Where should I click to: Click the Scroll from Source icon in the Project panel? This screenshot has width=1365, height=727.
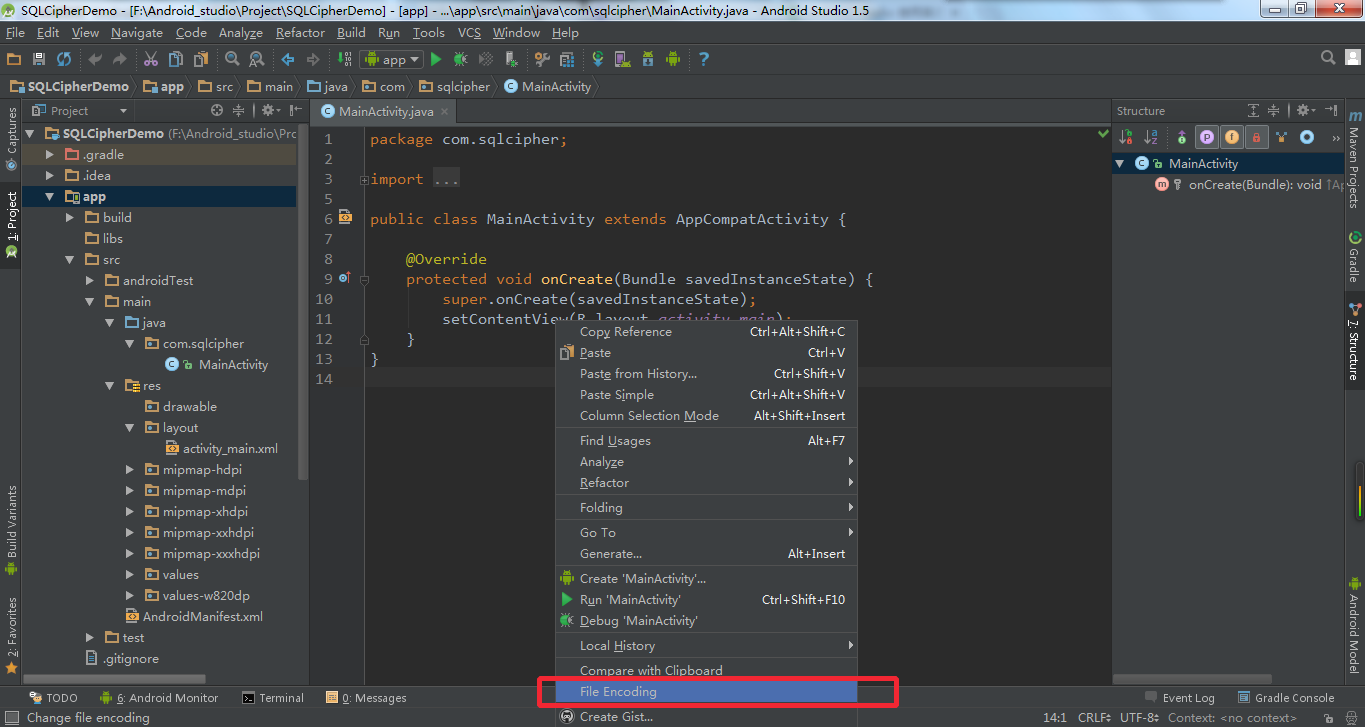(x=217, y=110)
